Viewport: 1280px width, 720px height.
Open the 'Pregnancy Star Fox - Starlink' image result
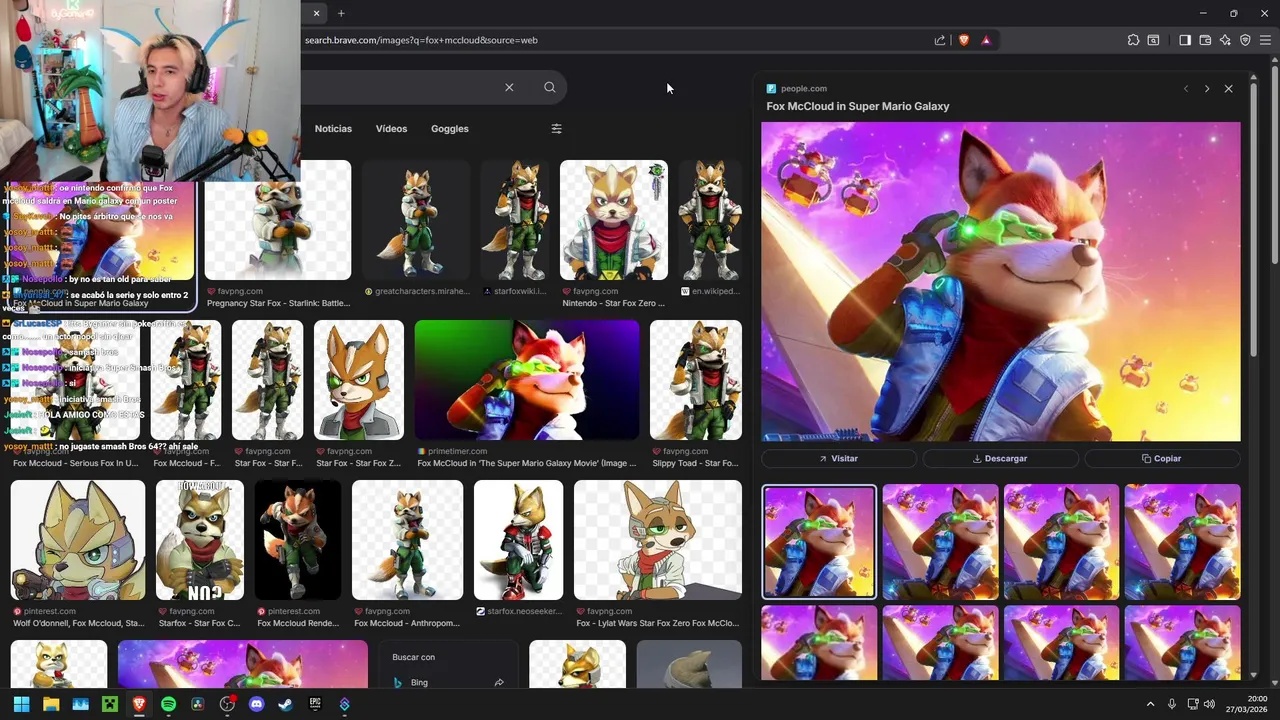click(x=278, y=220)
